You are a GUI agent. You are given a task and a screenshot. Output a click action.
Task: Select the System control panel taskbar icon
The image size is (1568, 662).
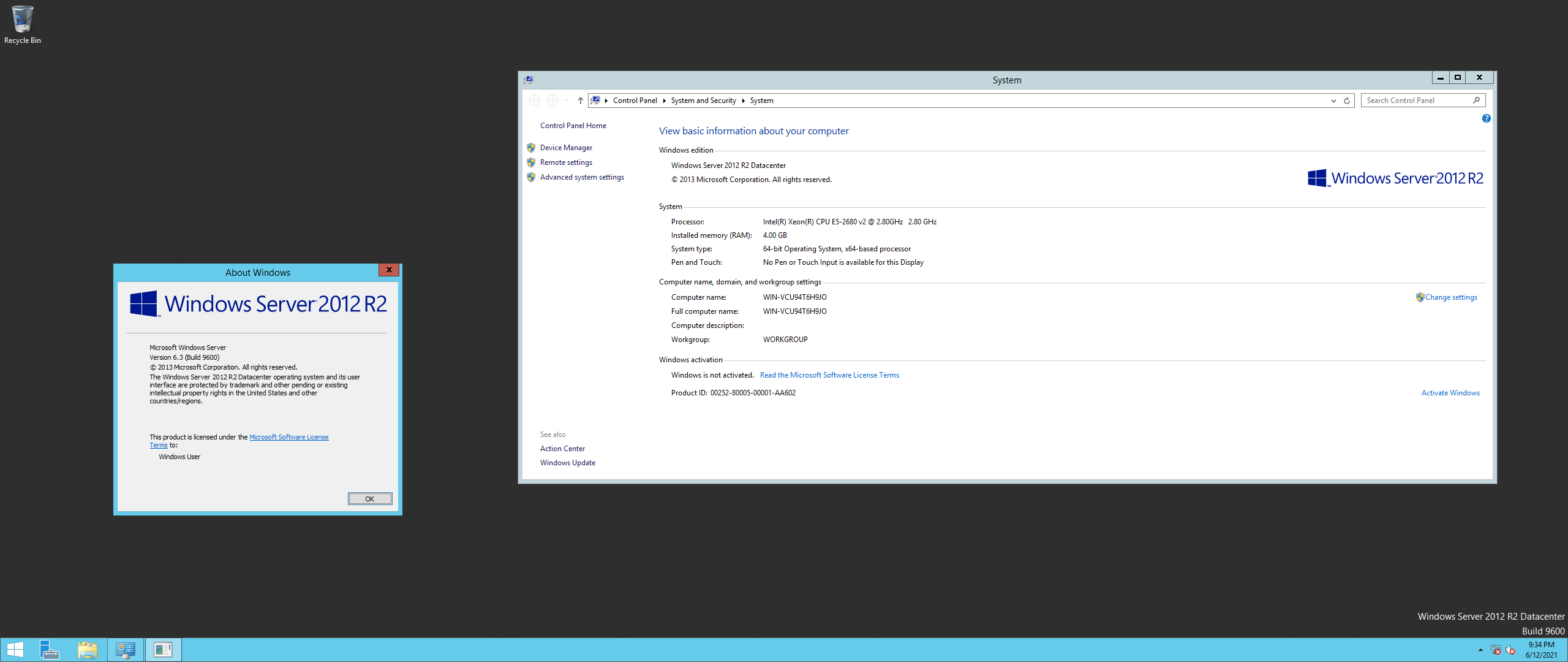click(126, 650)
